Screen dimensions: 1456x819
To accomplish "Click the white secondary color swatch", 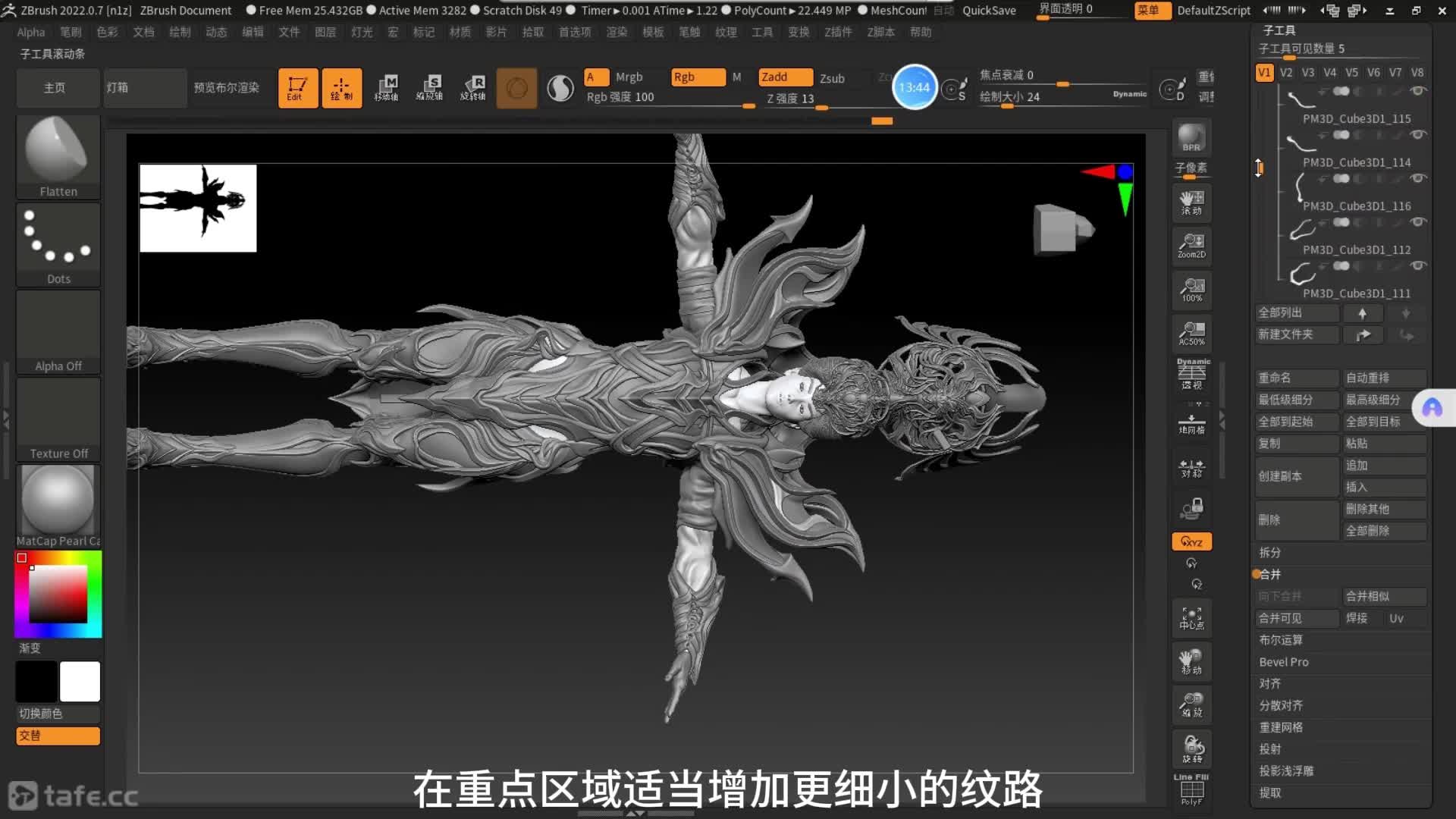I will click(x=80, y=681).
